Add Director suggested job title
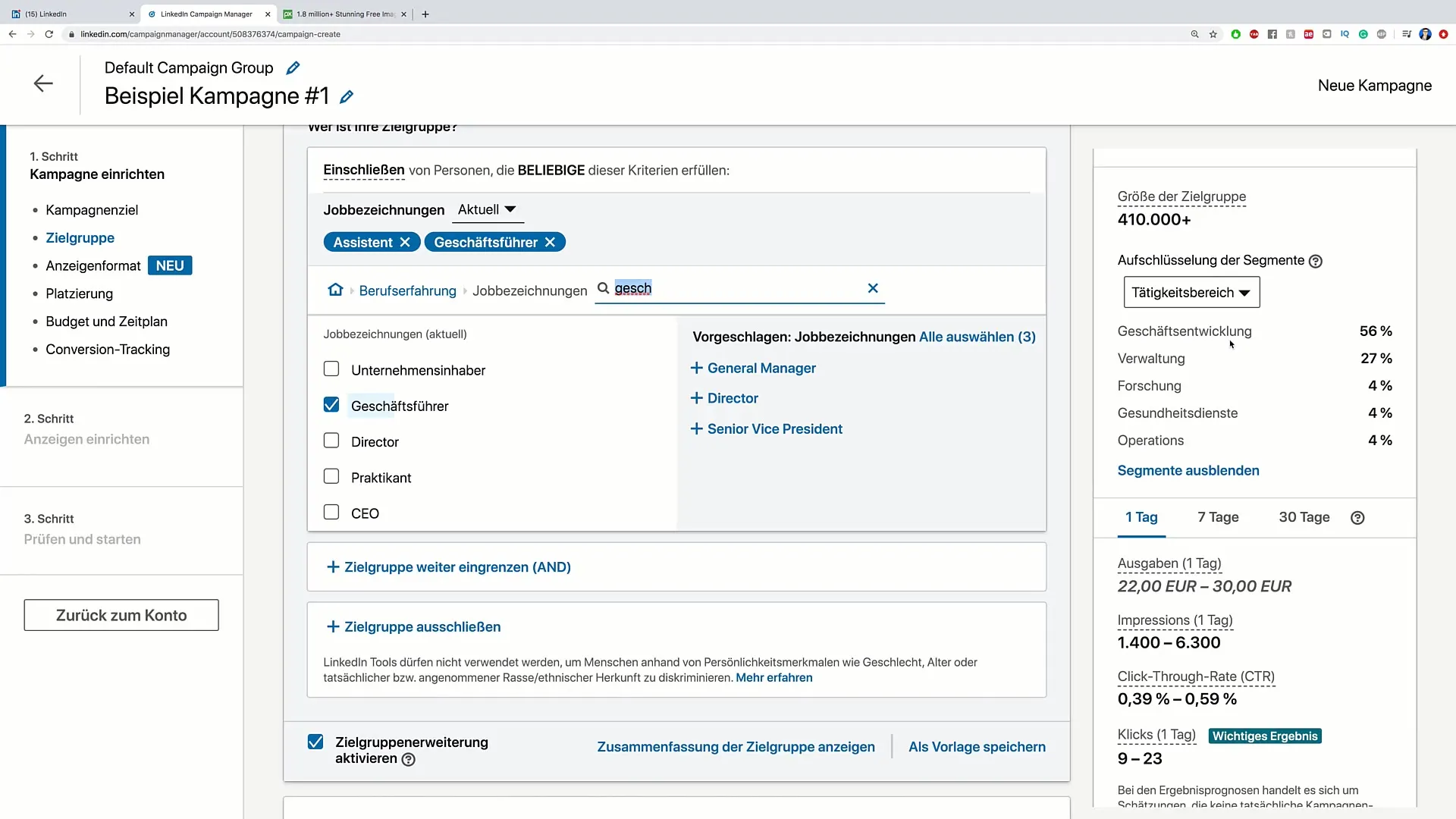1456x819 pixels. (724, 398)
